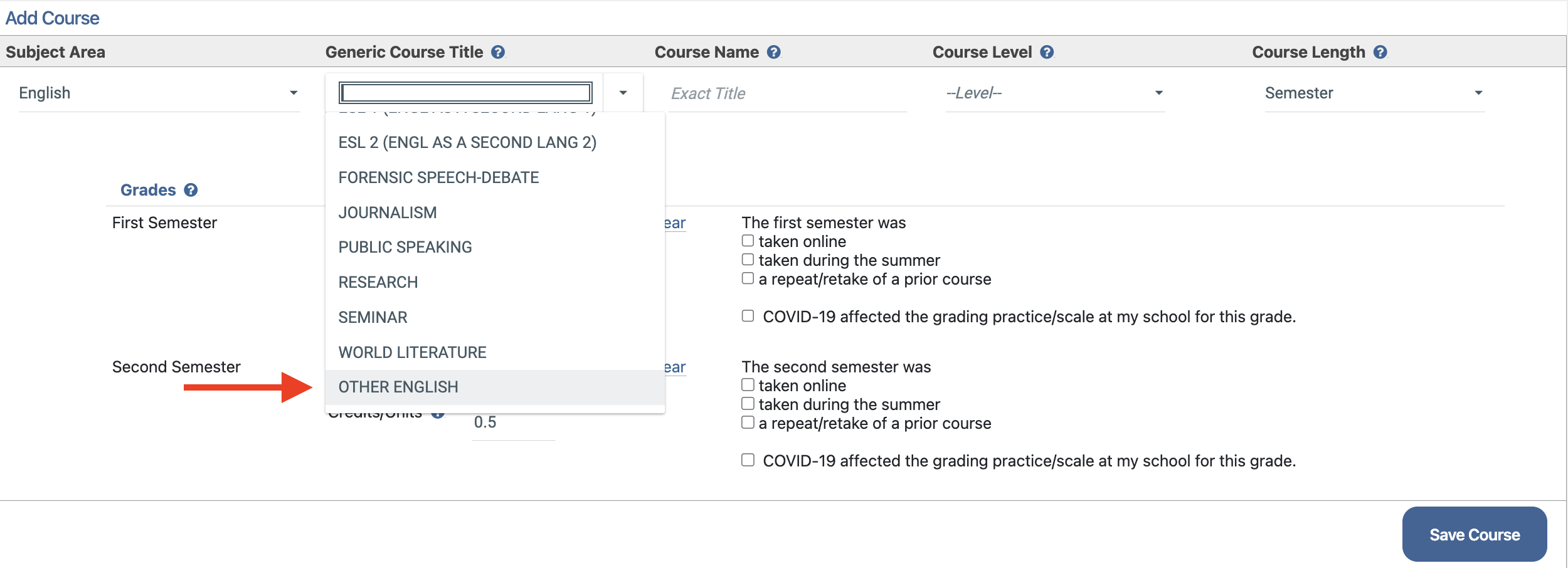Screen dimensions: 1568x568
Task: Open the Generic Course Title help icon
Action: pos(499,53)
